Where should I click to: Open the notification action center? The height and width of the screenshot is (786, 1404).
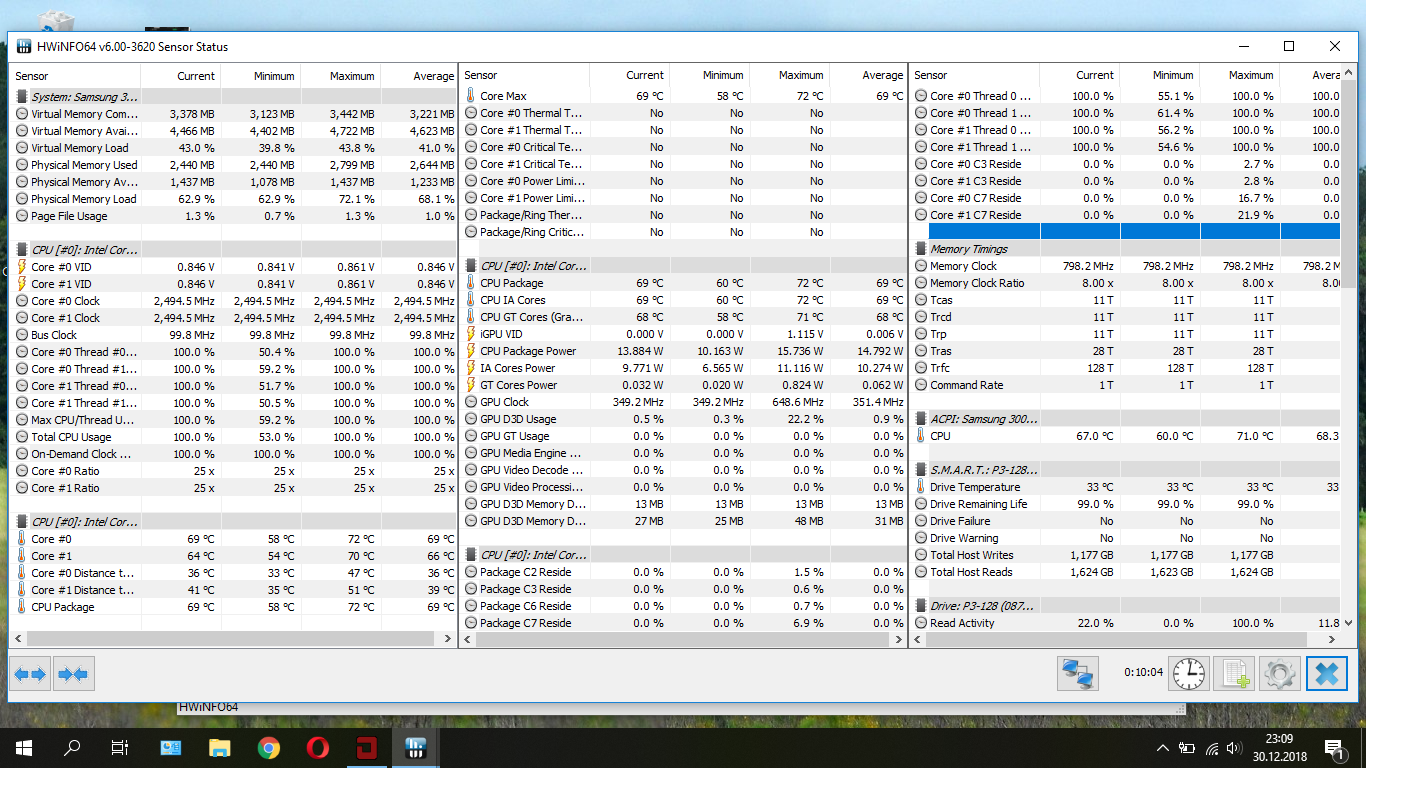pos(1333,748)
